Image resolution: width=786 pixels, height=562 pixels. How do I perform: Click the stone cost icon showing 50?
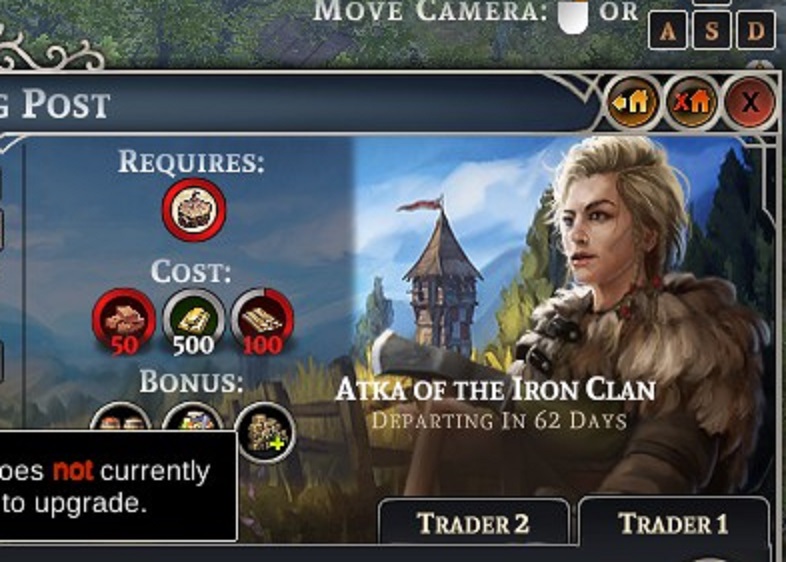[x=124, y=321]
